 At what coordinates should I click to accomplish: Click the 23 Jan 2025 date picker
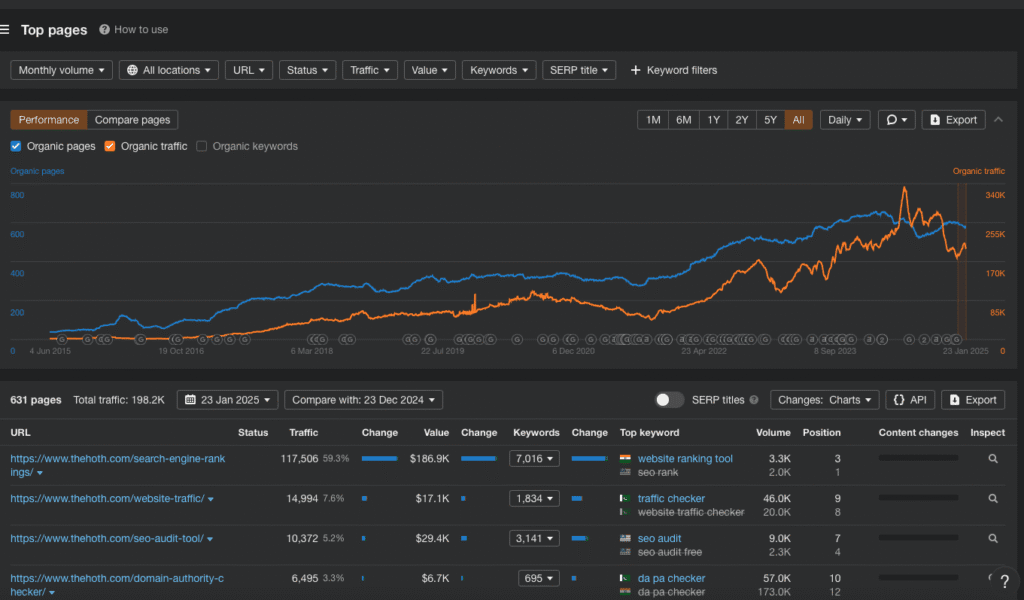pyautogui.click(x=228, y=400)
